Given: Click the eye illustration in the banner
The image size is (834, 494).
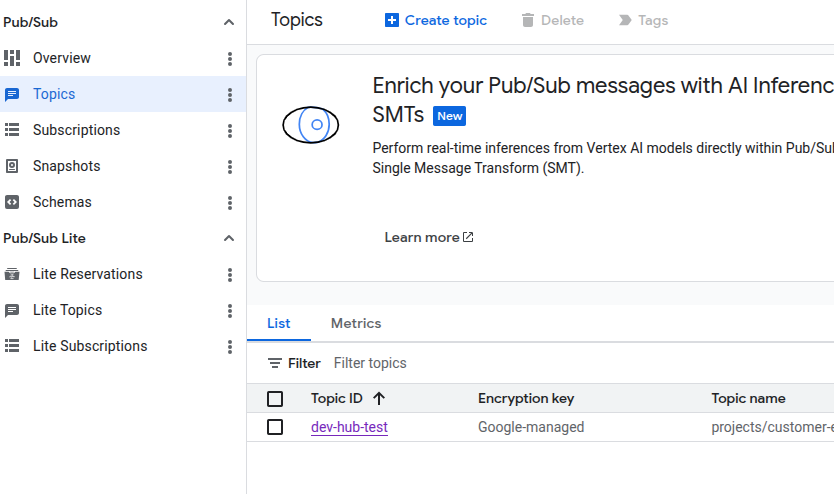Looking at the screenshot, I should [311, 125].
